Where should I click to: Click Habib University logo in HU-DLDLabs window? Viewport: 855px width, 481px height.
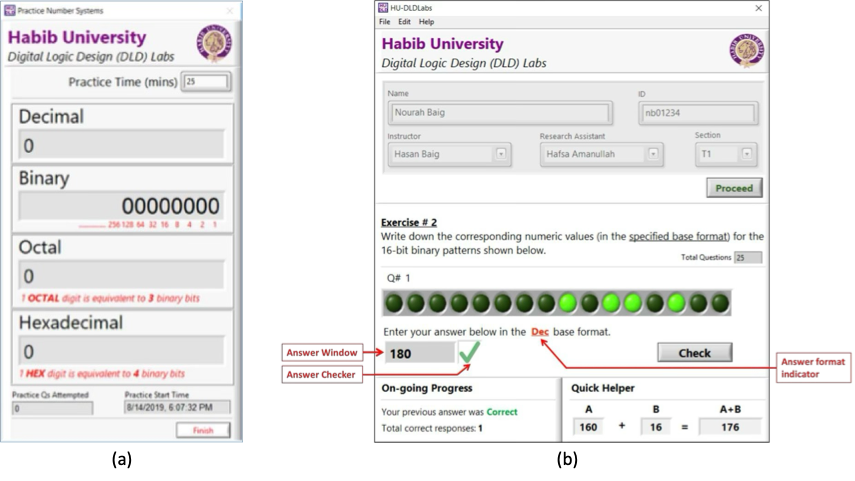click(x=746, y=50)
